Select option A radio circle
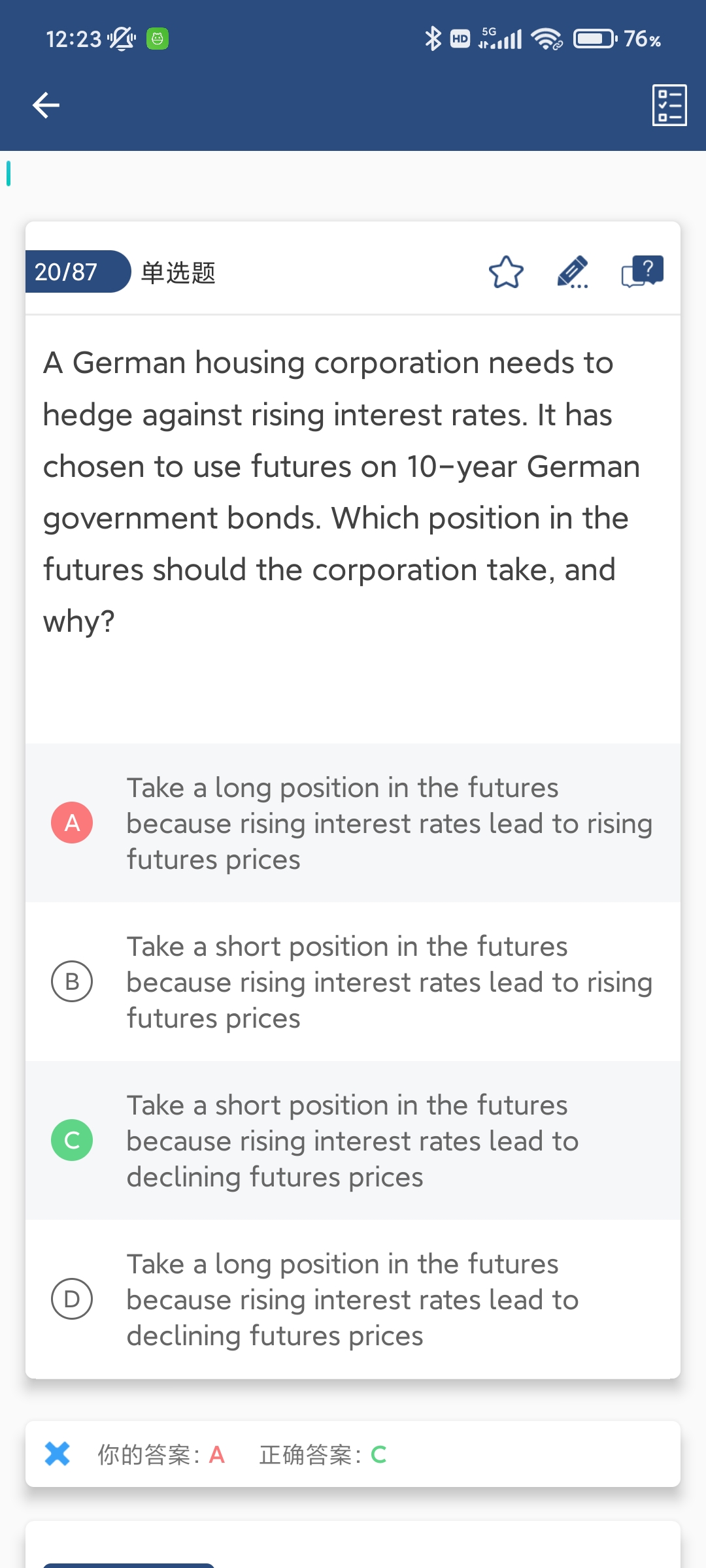The width and height of the screenshot is (706, 1568). [x=72, y=823]
